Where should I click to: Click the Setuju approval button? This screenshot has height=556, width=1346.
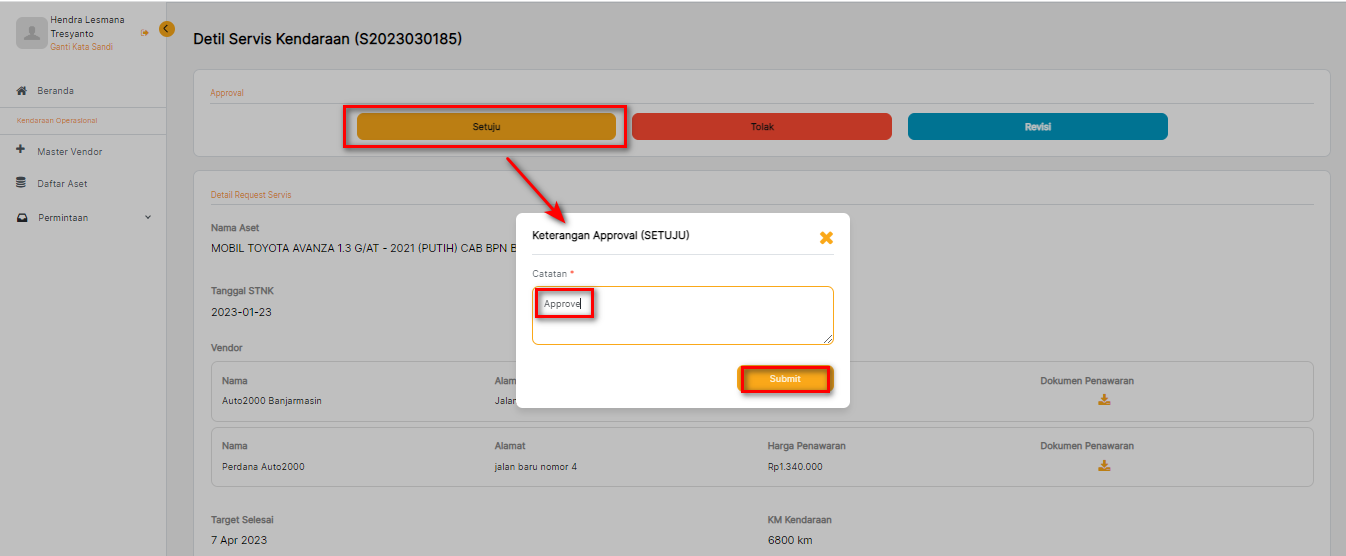486,127
